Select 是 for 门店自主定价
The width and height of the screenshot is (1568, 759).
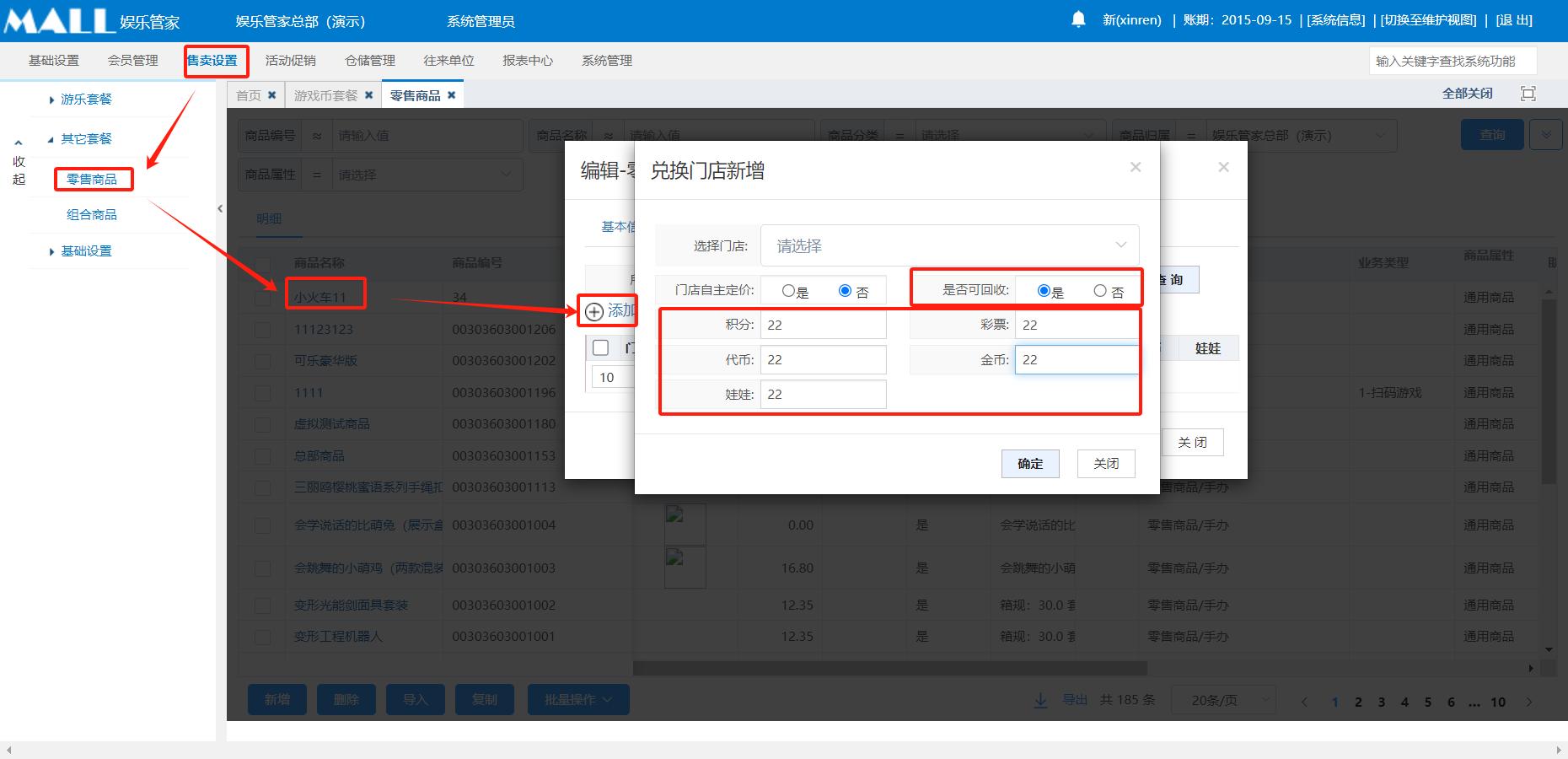click(x=788, y=291)
